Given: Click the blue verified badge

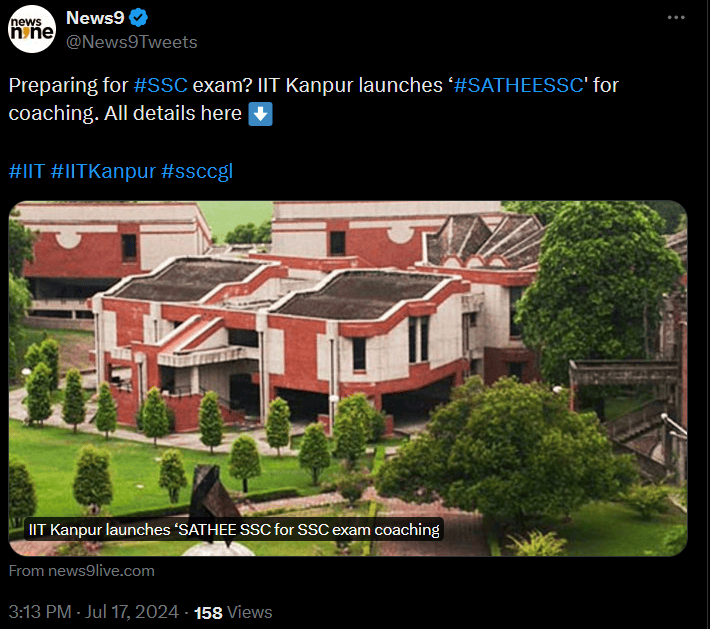Looking at the screenshot, I should tap(138, 18).
